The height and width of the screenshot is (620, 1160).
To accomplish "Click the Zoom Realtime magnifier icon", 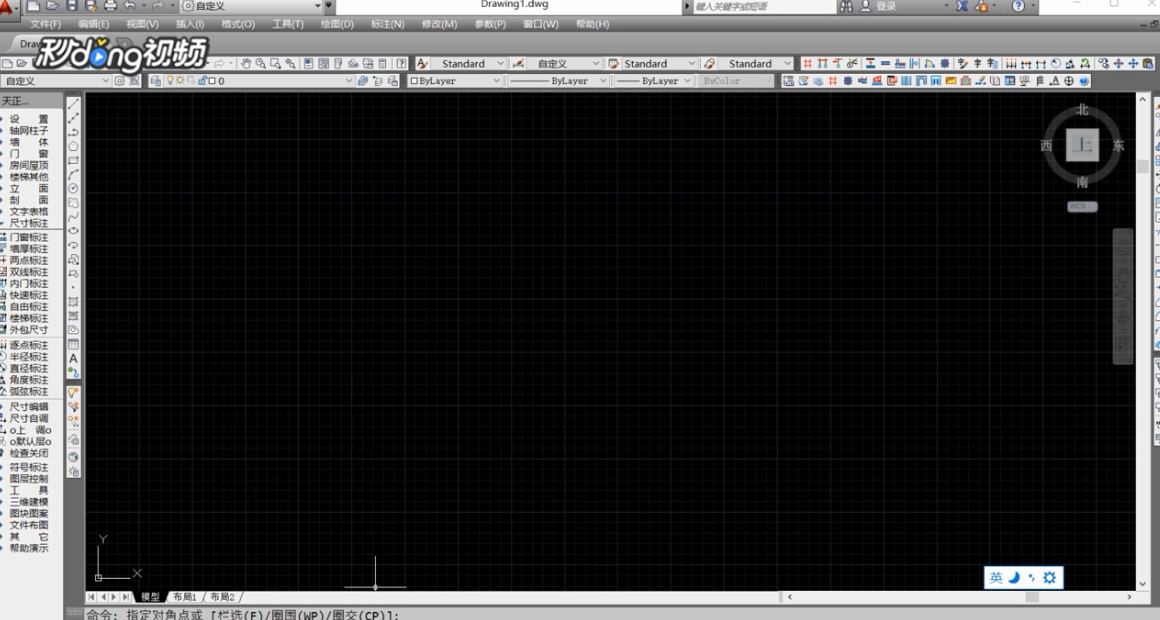I will 260,64.
